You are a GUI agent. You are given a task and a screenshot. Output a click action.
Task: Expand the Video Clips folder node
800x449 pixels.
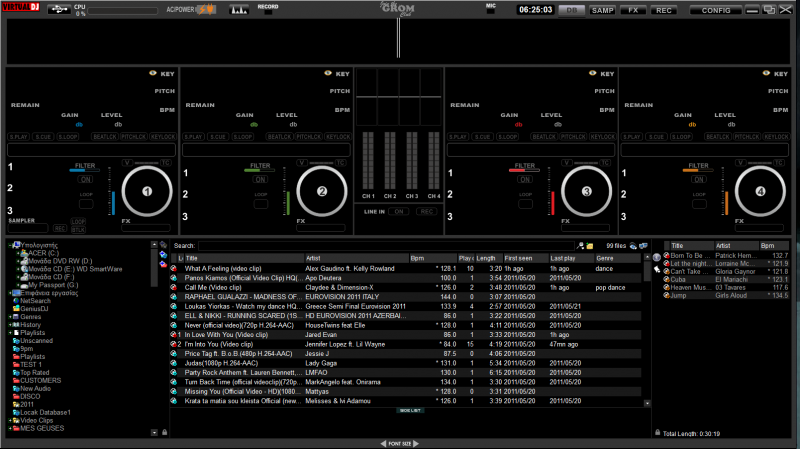tap(10, 420)
